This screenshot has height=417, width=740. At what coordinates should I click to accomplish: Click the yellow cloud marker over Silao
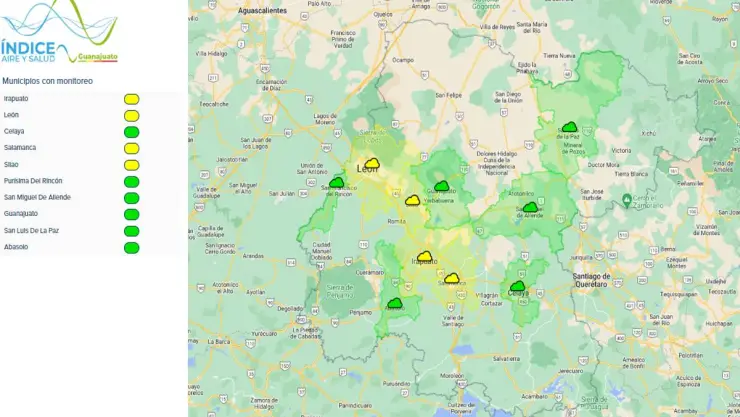[412, 200]
